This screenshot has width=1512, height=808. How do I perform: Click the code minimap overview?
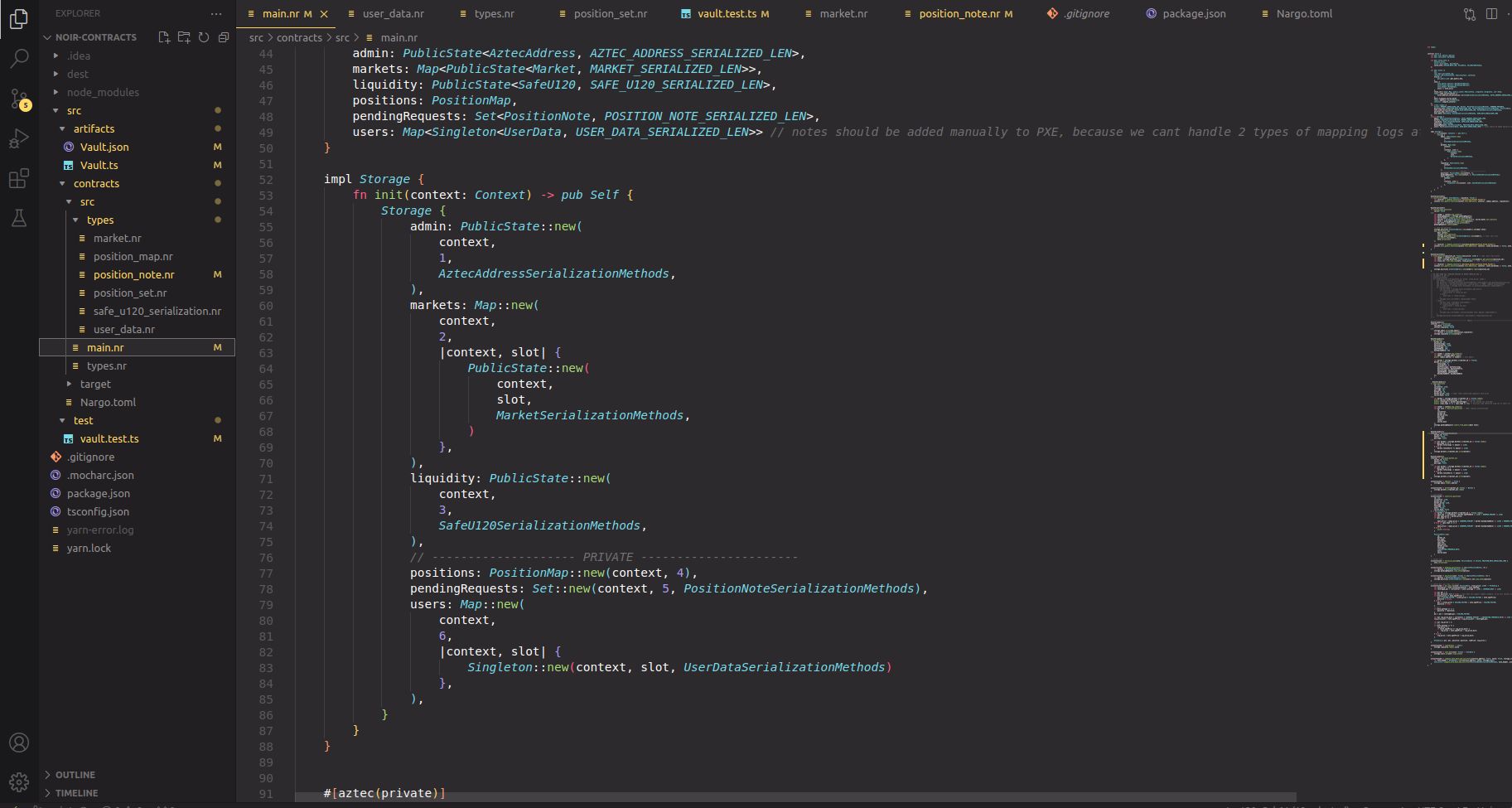tap(1466, 356)
